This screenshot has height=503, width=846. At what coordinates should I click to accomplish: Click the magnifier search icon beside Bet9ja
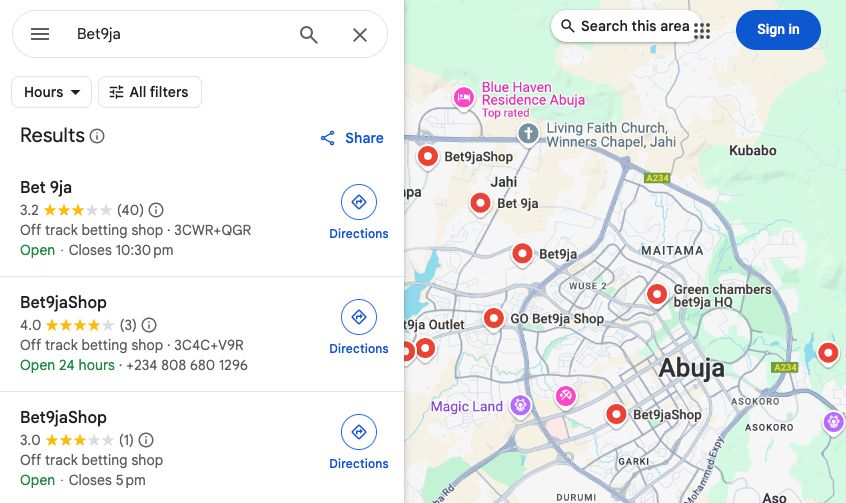(309, 35)
